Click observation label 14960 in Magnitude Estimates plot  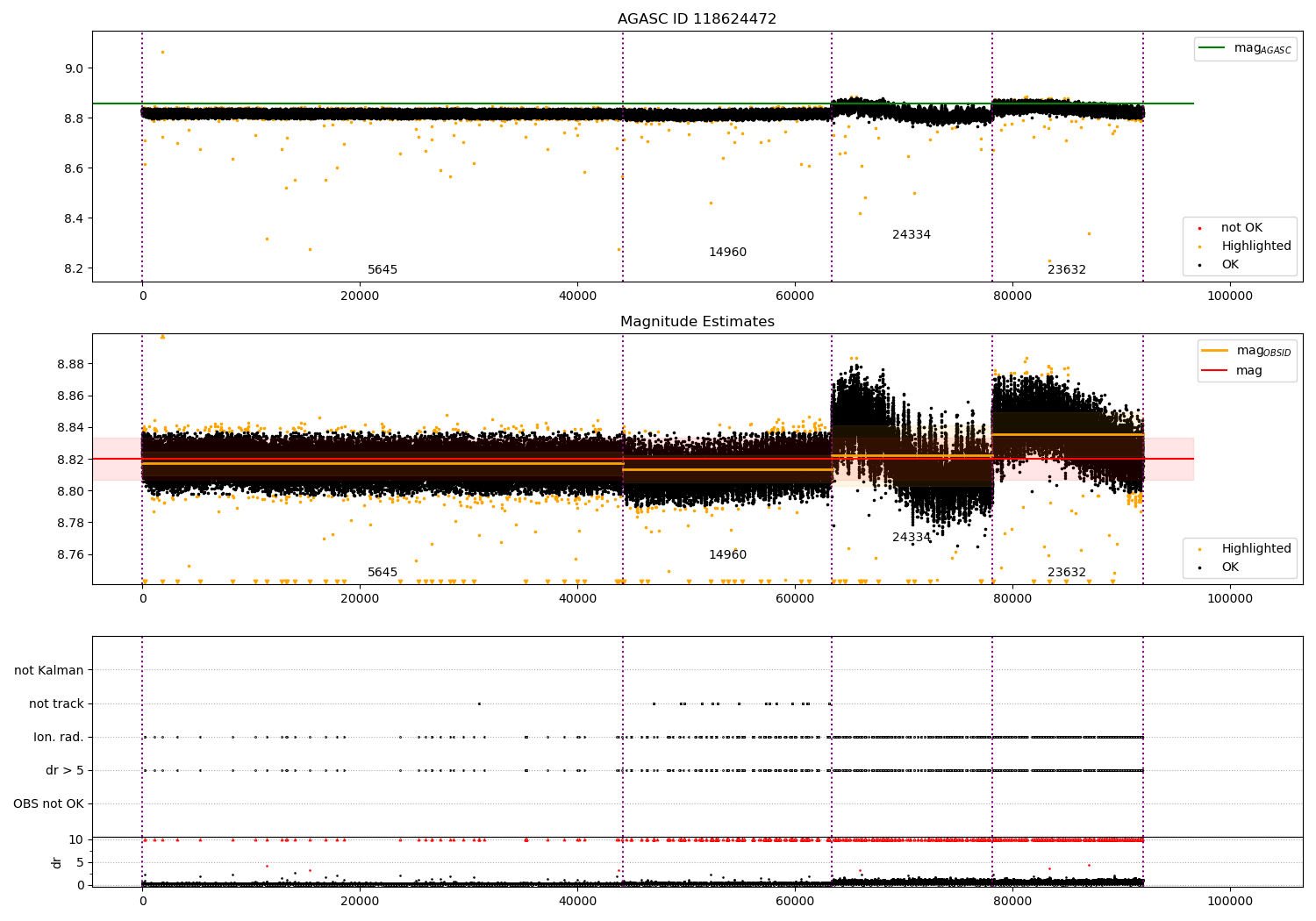point(727,555)
